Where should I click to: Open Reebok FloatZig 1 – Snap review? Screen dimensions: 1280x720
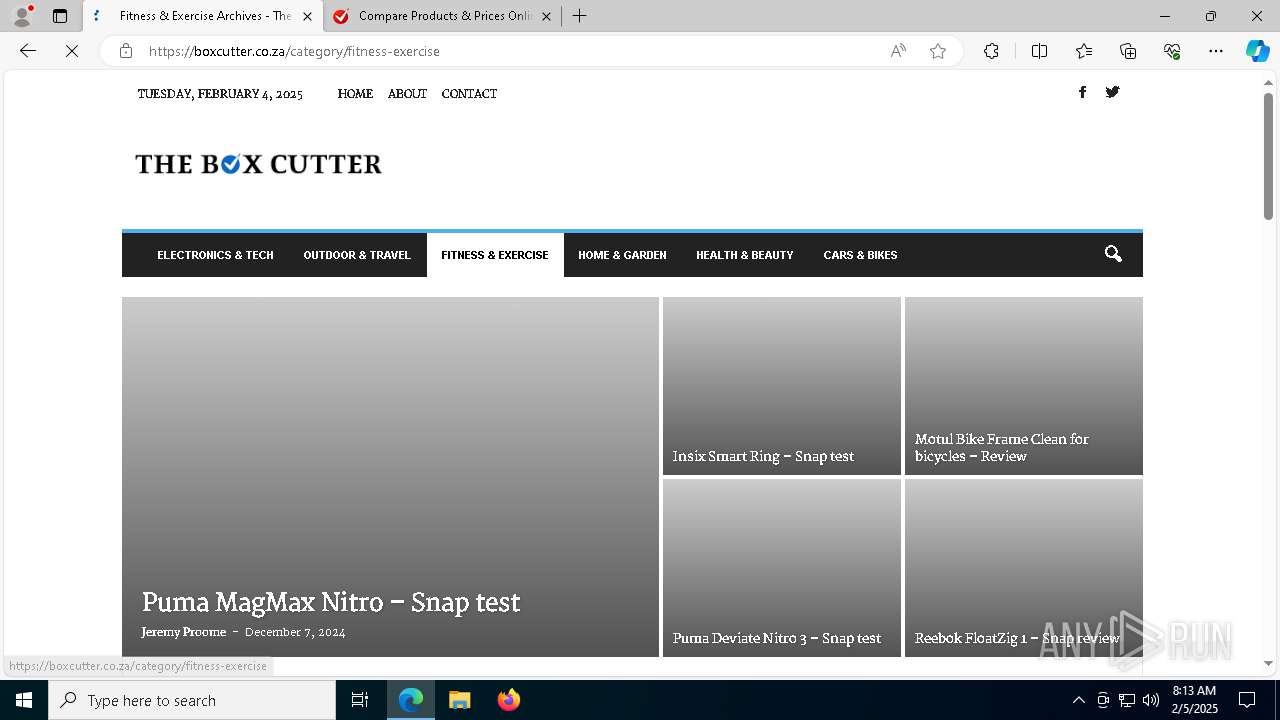pyautogui.click(x=1017, y=638)
